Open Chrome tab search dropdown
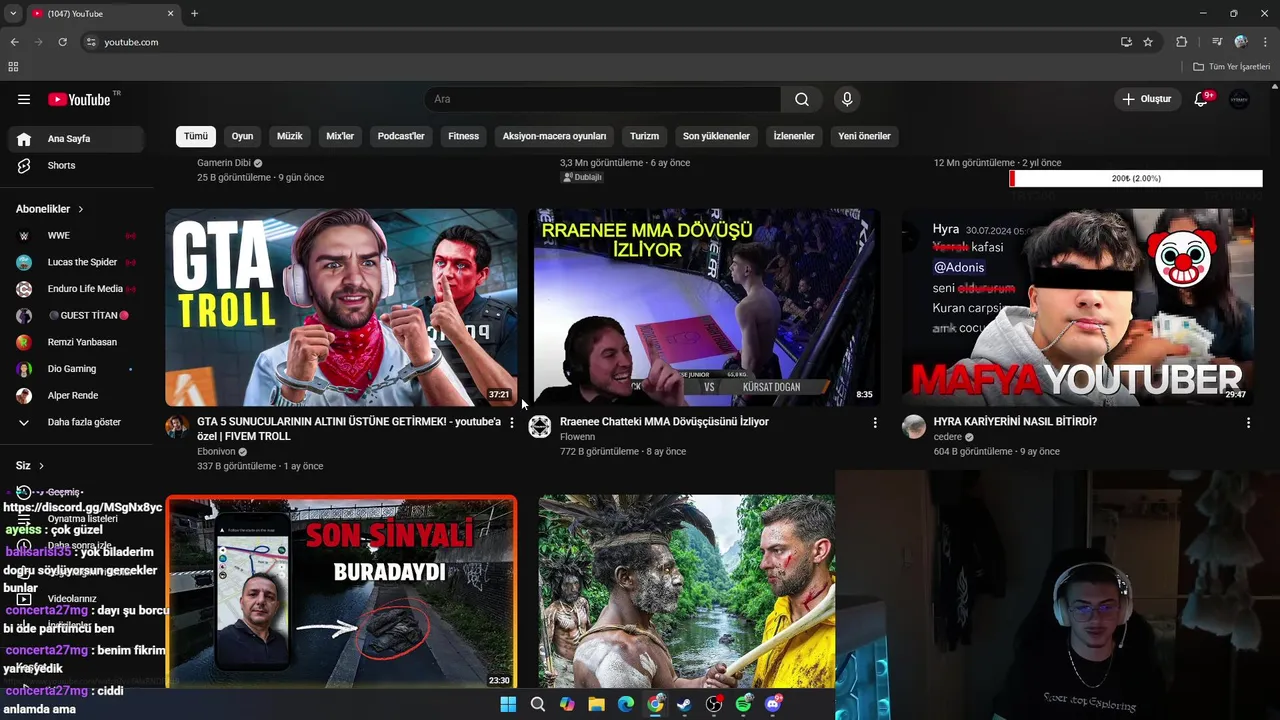The height and width of the screenshot is (720, 1280). pyautogui.click(x=14, y=14)
